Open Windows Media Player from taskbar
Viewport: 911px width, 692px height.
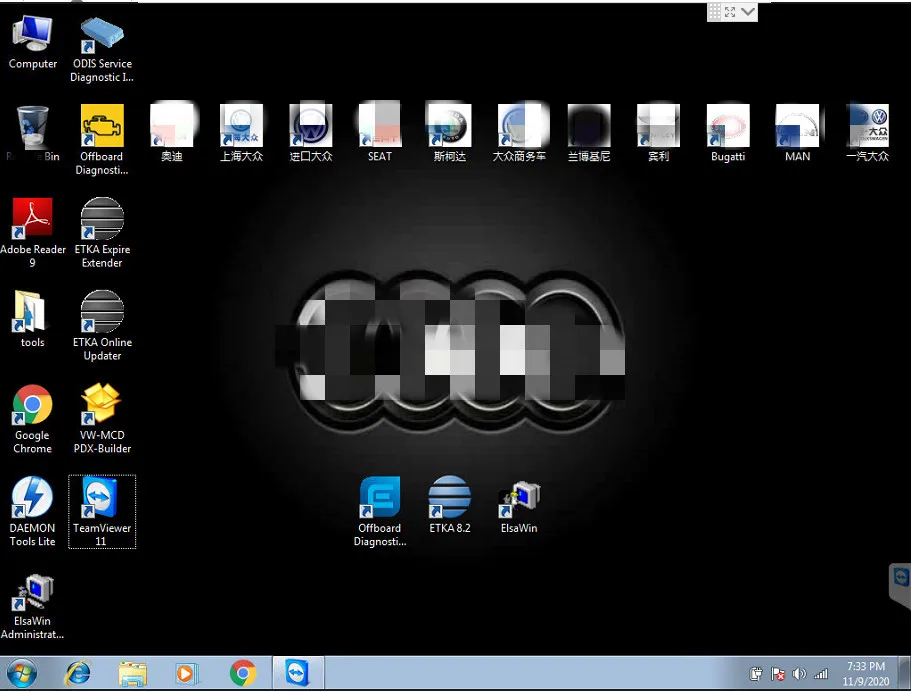pos(186,673)
